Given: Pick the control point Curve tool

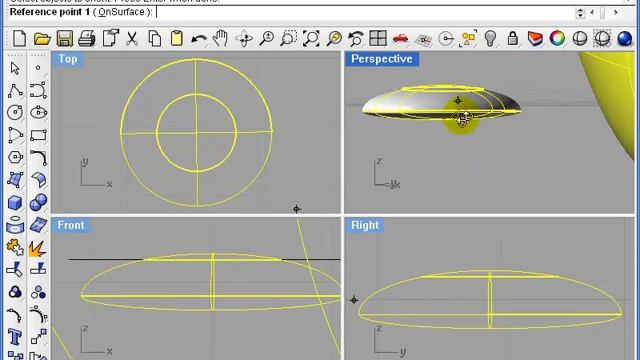Looking at the screenshot, I should [38, 91].
